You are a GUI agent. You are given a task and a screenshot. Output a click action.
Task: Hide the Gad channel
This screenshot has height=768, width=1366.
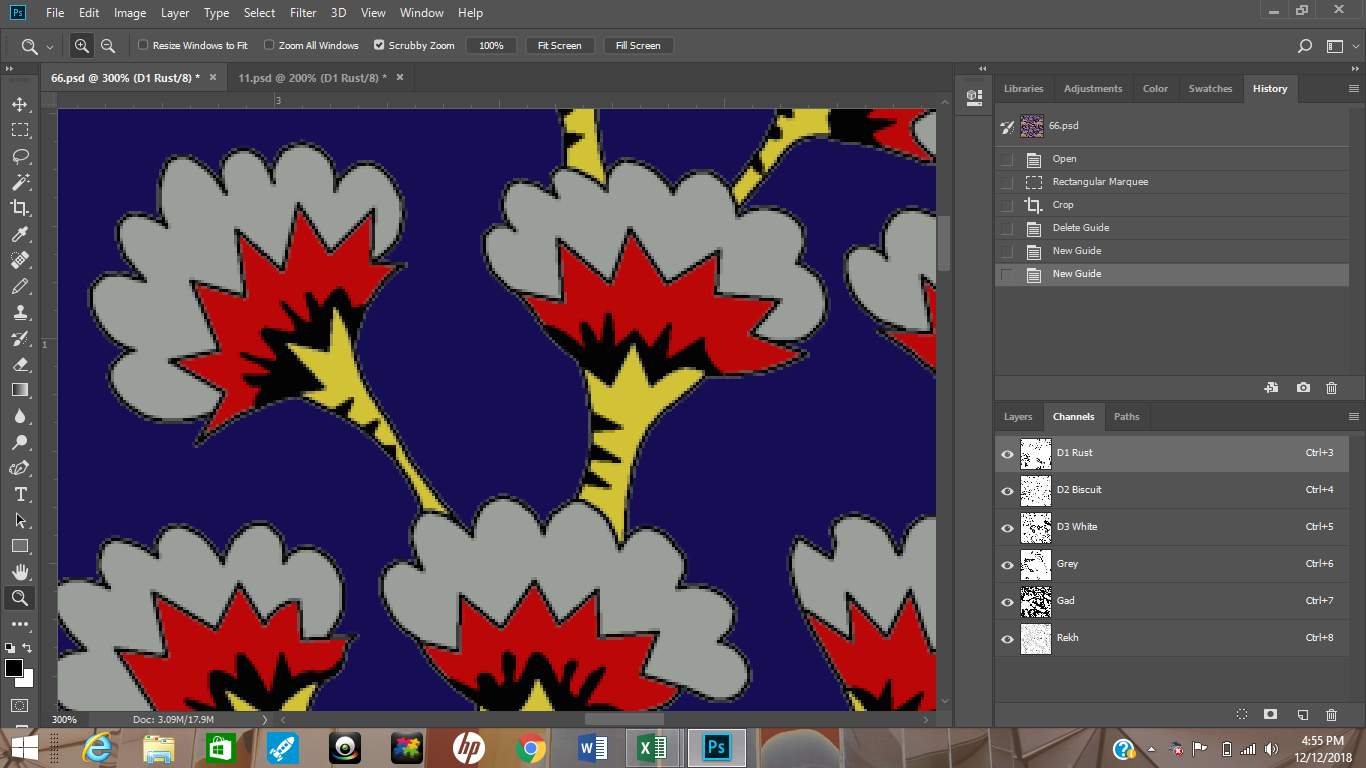tap(1007, 602)
